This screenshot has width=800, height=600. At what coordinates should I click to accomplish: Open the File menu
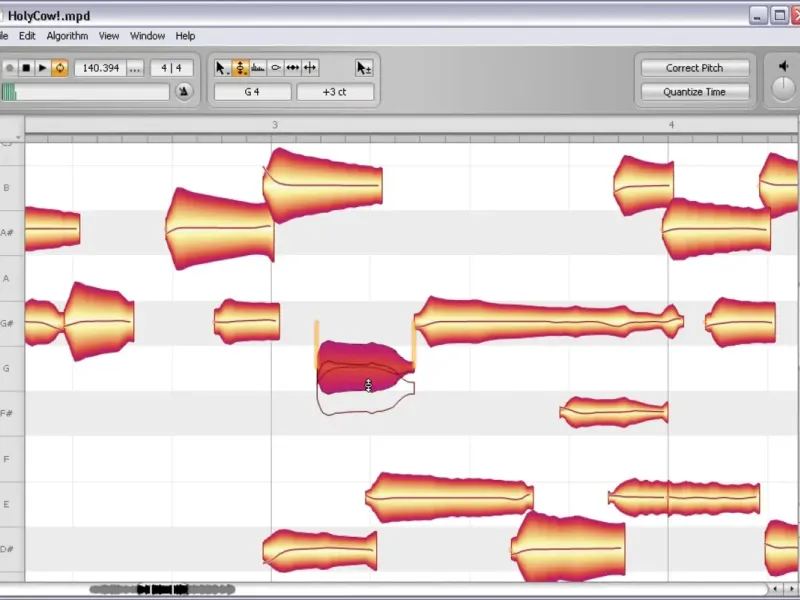point(4,36)
